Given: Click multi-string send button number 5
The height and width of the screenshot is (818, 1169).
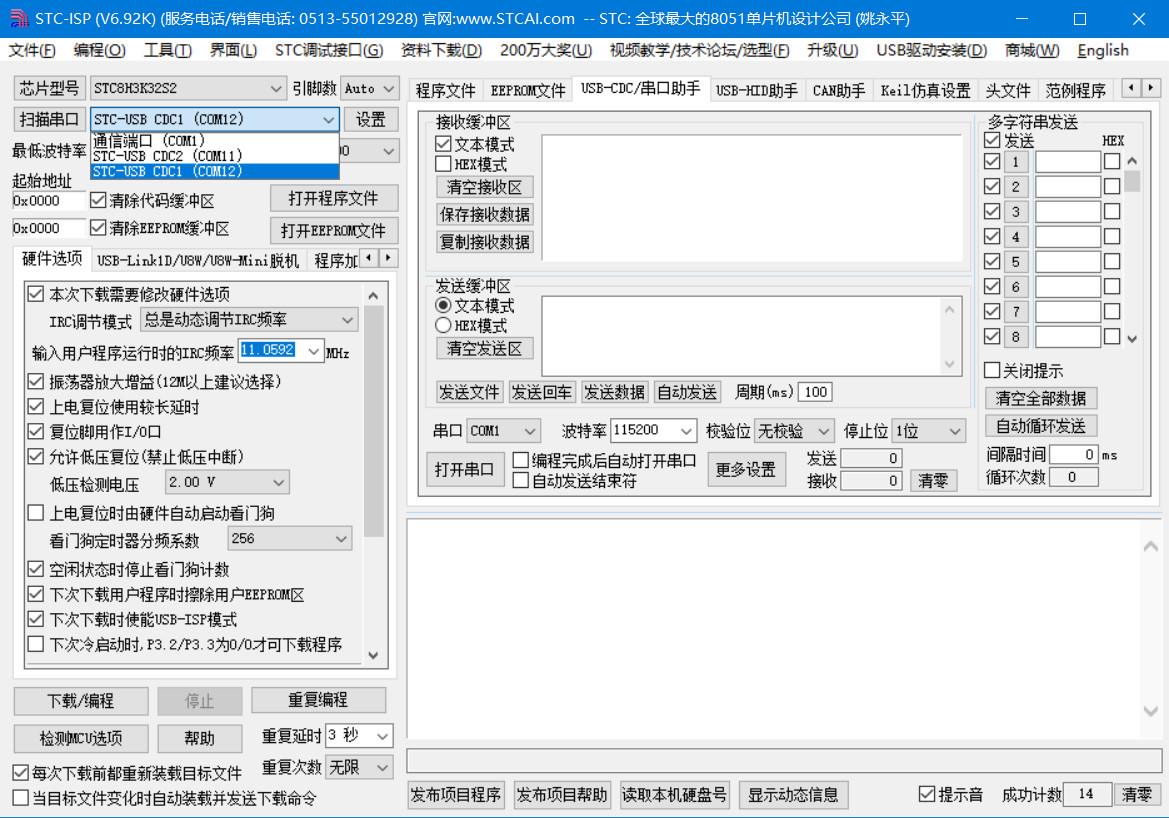Looking at the screenshot, I should pos(1015,262).
